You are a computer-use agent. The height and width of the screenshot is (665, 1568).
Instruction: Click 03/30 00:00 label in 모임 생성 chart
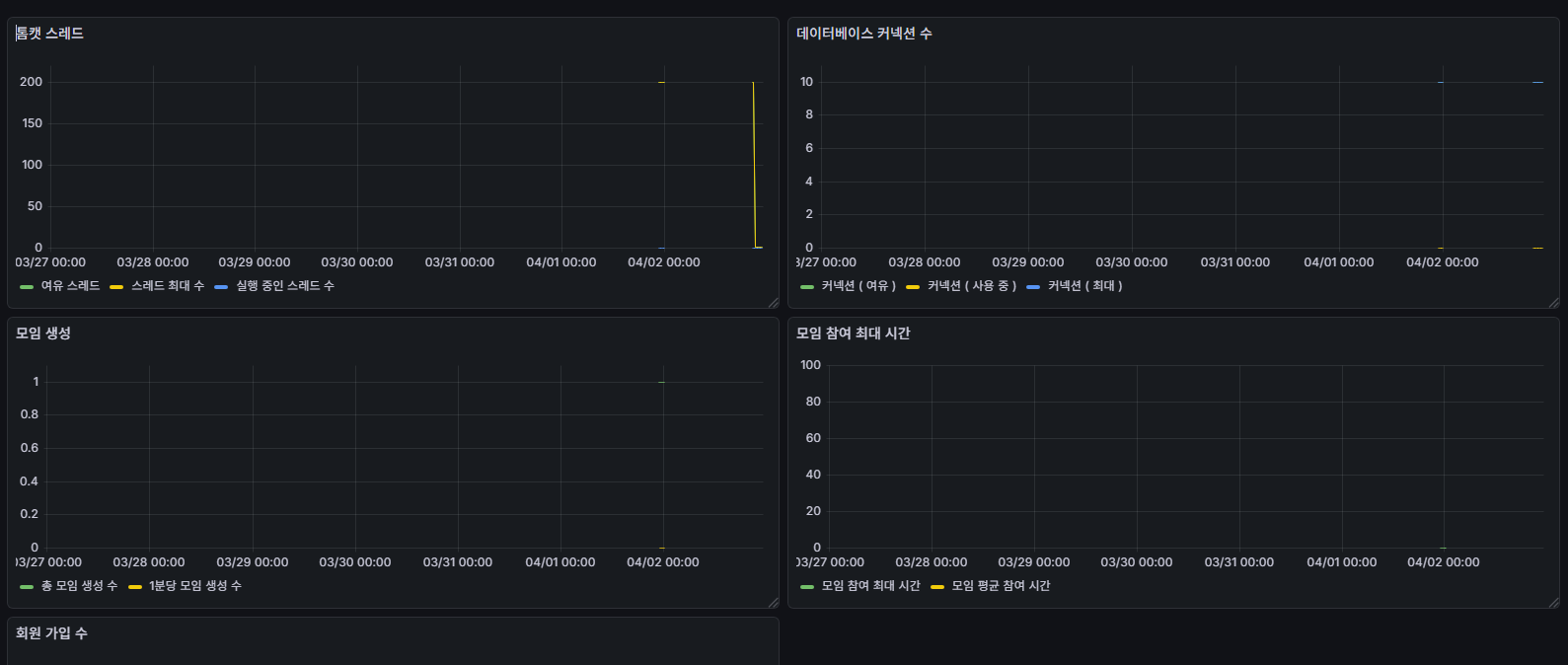[355, 562]
